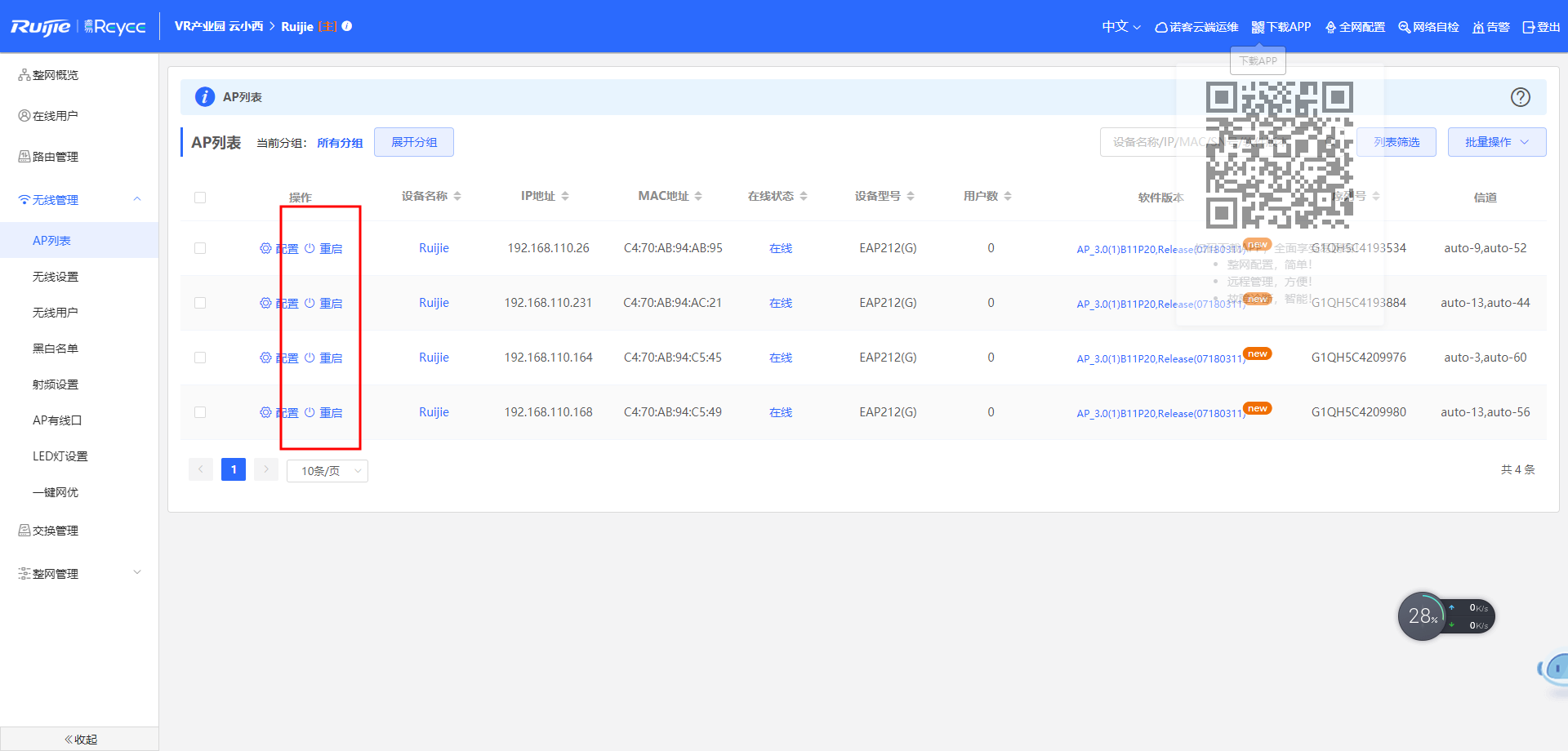The width and height of the screenshot is (1568, 751).
Task: Open the 10条/页 page size dropdown
Action: tap(327, 471)
